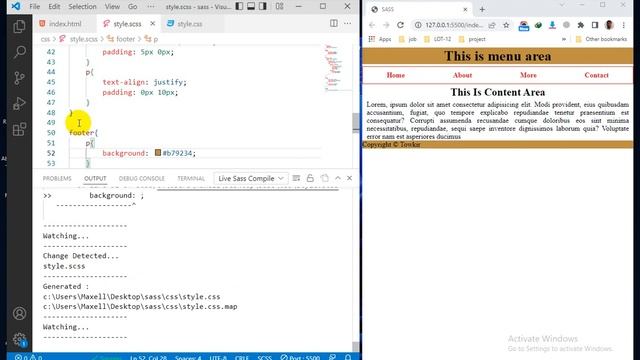This screenshot has height=360, width=640.
Task: Open the Search view in activity bar
Action: pos(19,52)
